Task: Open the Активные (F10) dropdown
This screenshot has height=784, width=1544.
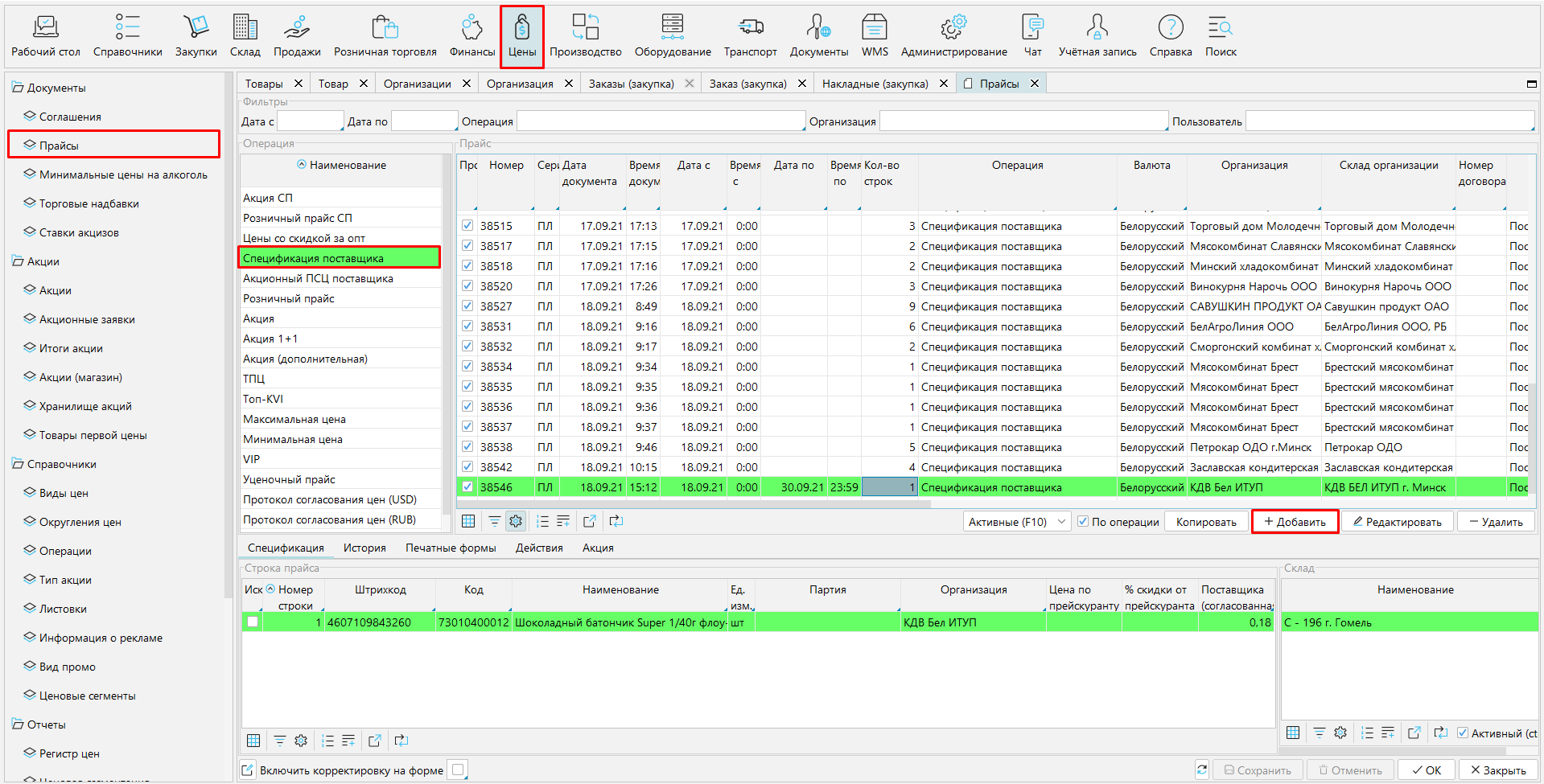Action: click(x=1016, y=522)
